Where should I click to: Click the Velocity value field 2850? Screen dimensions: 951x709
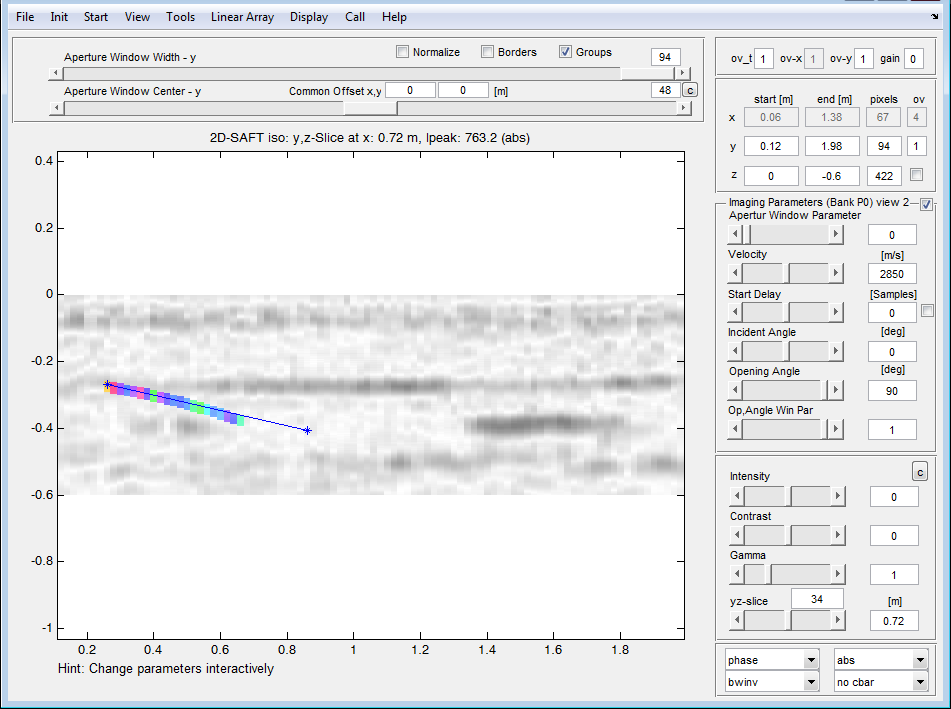892,274
